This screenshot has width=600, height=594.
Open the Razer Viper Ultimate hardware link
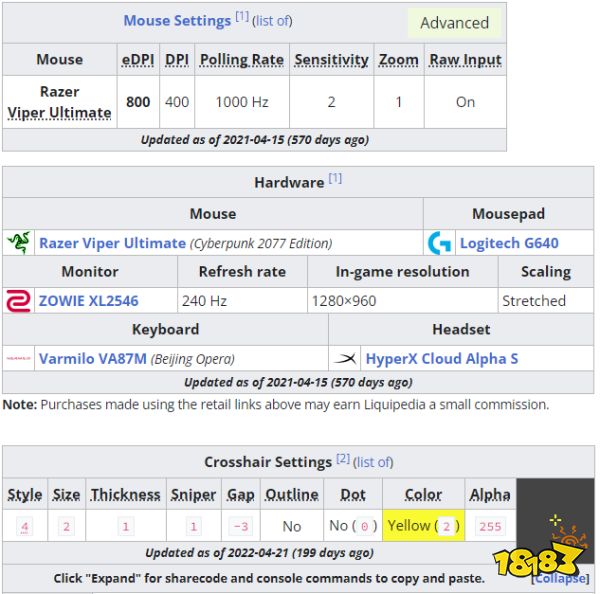tap(112, 243)
